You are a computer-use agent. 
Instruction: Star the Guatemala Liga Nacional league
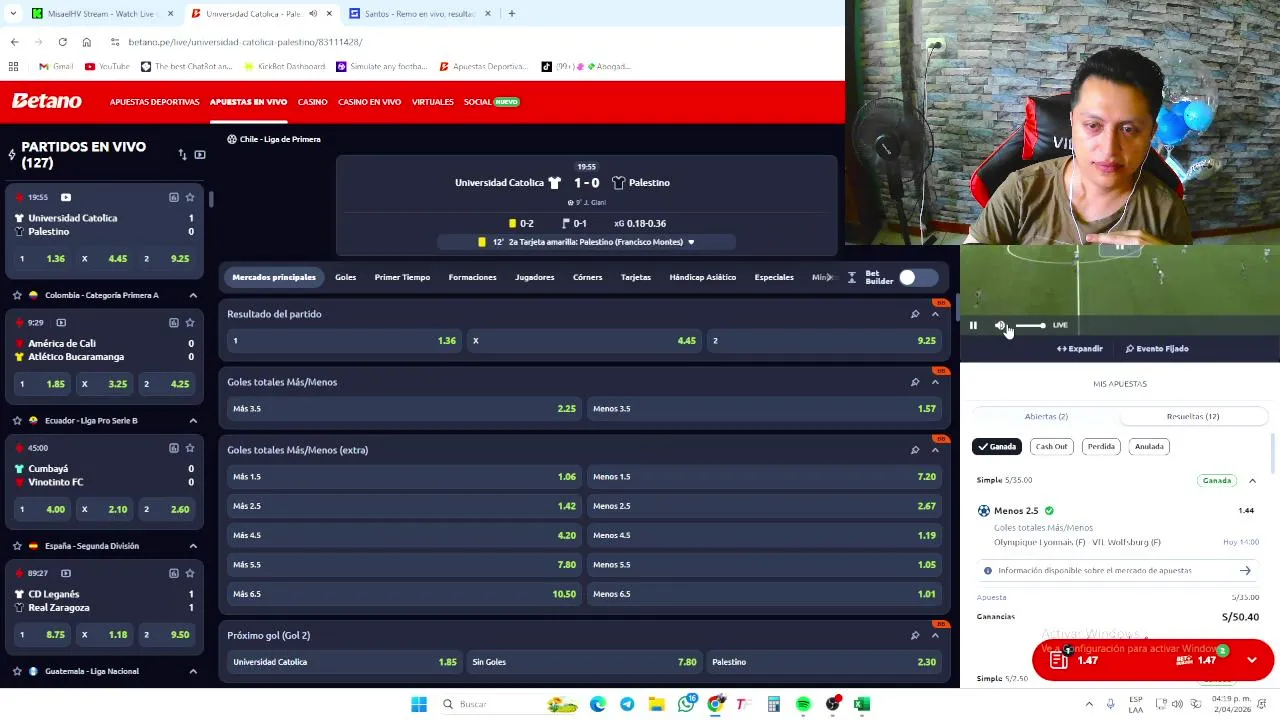pos(17,671)
